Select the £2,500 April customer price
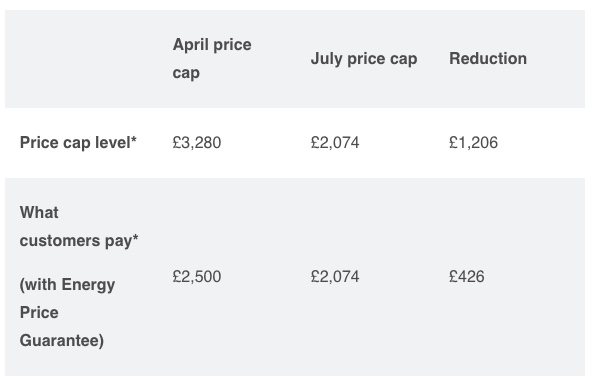The width and height of the screenshot is (594, 387). click(x=197, y=276)
